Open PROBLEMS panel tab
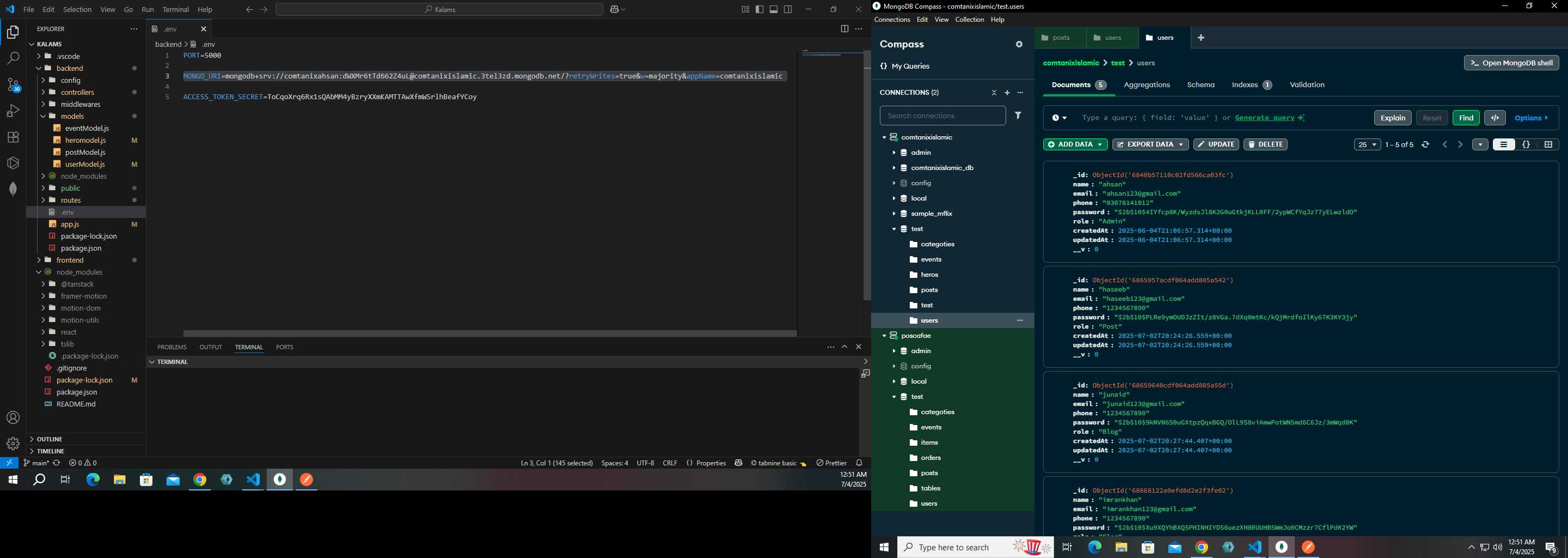 (x=171, y=347)
